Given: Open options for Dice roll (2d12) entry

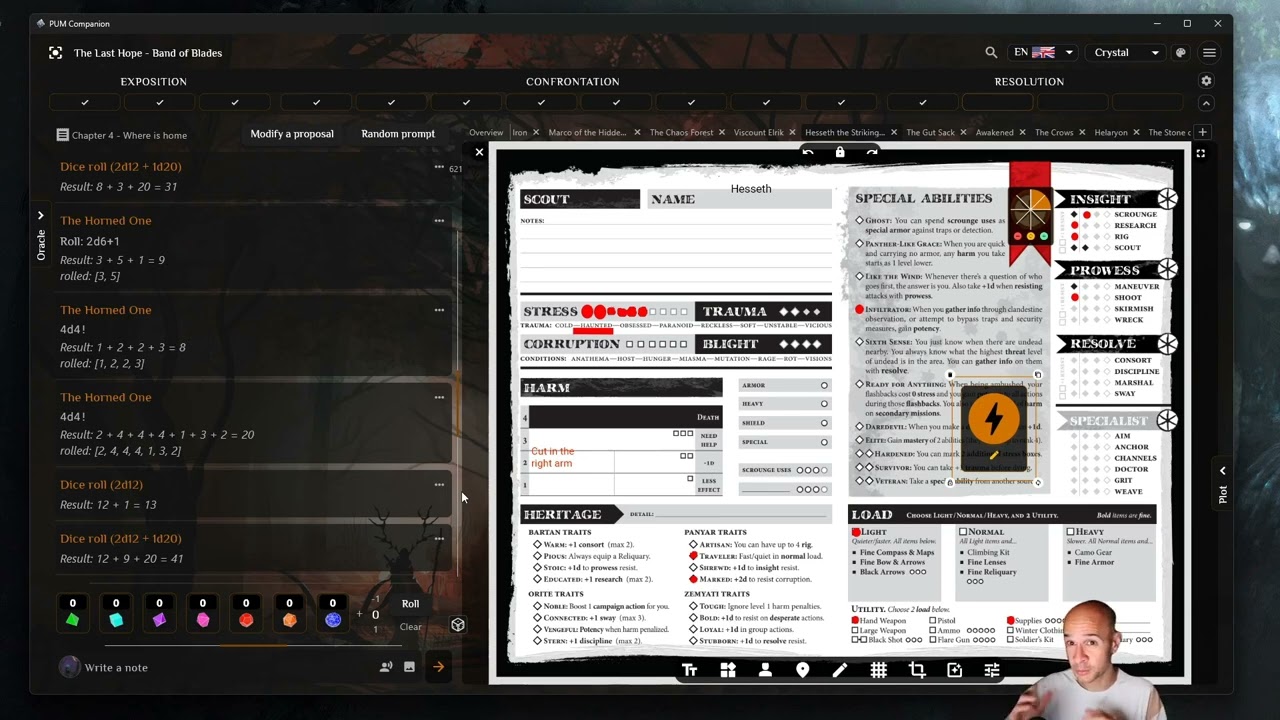Looking at the screenshot, I should 439,485.
